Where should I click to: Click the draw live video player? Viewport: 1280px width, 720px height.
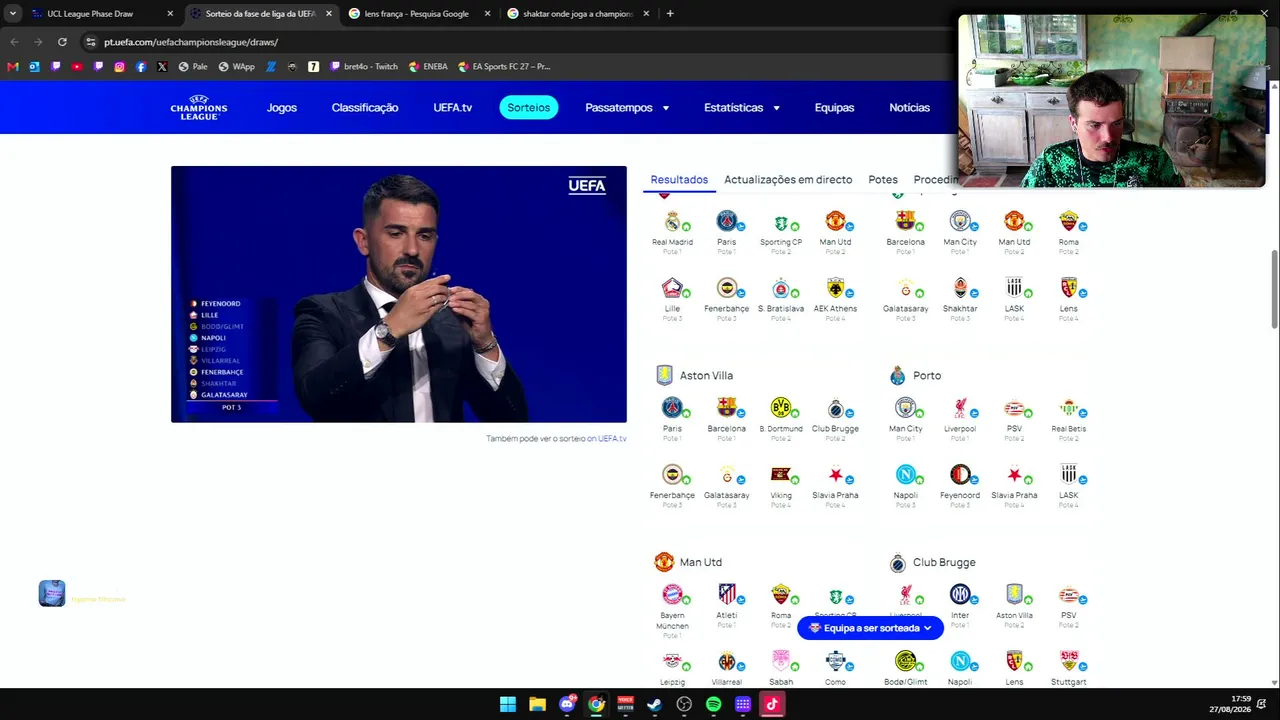[x=399, y=294]
